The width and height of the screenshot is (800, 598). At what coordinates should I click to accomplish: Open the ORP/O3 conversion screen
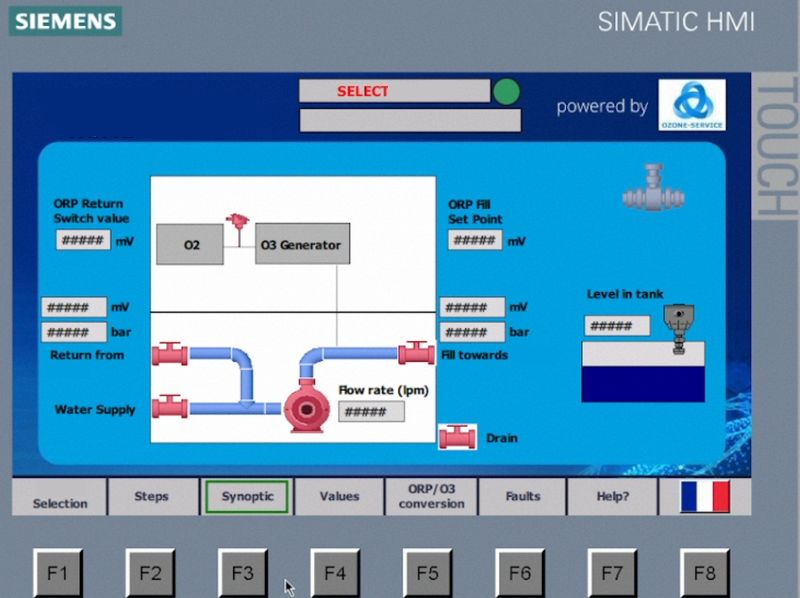[432, 497]
